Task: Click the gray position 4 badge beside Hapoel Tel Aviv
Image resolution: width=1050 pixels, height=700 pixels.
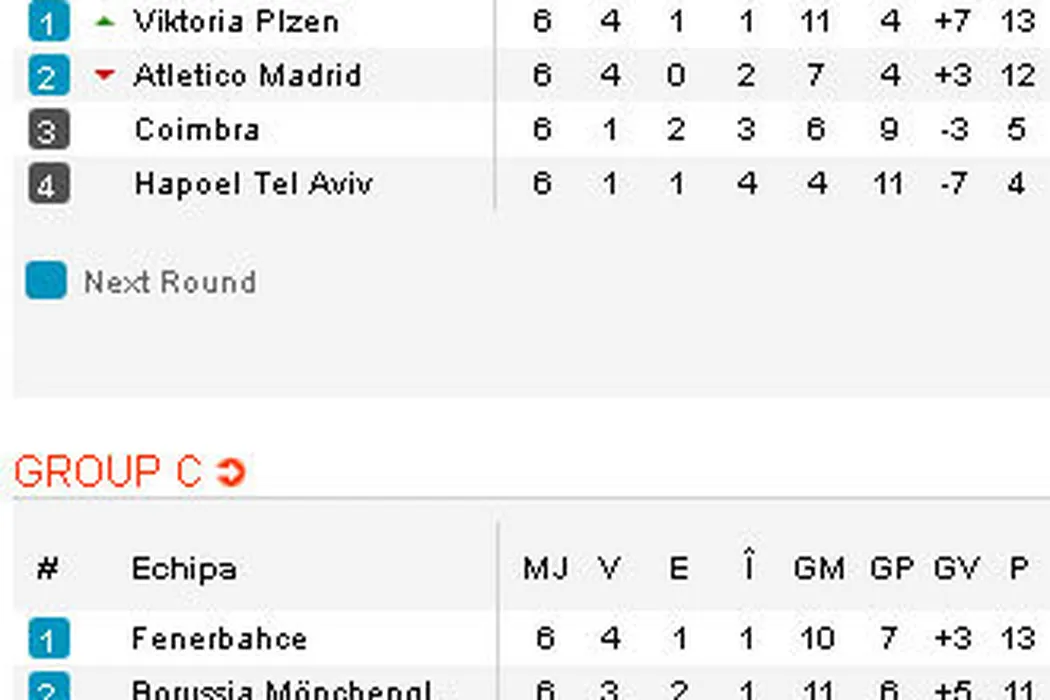Action: point(48,185)
